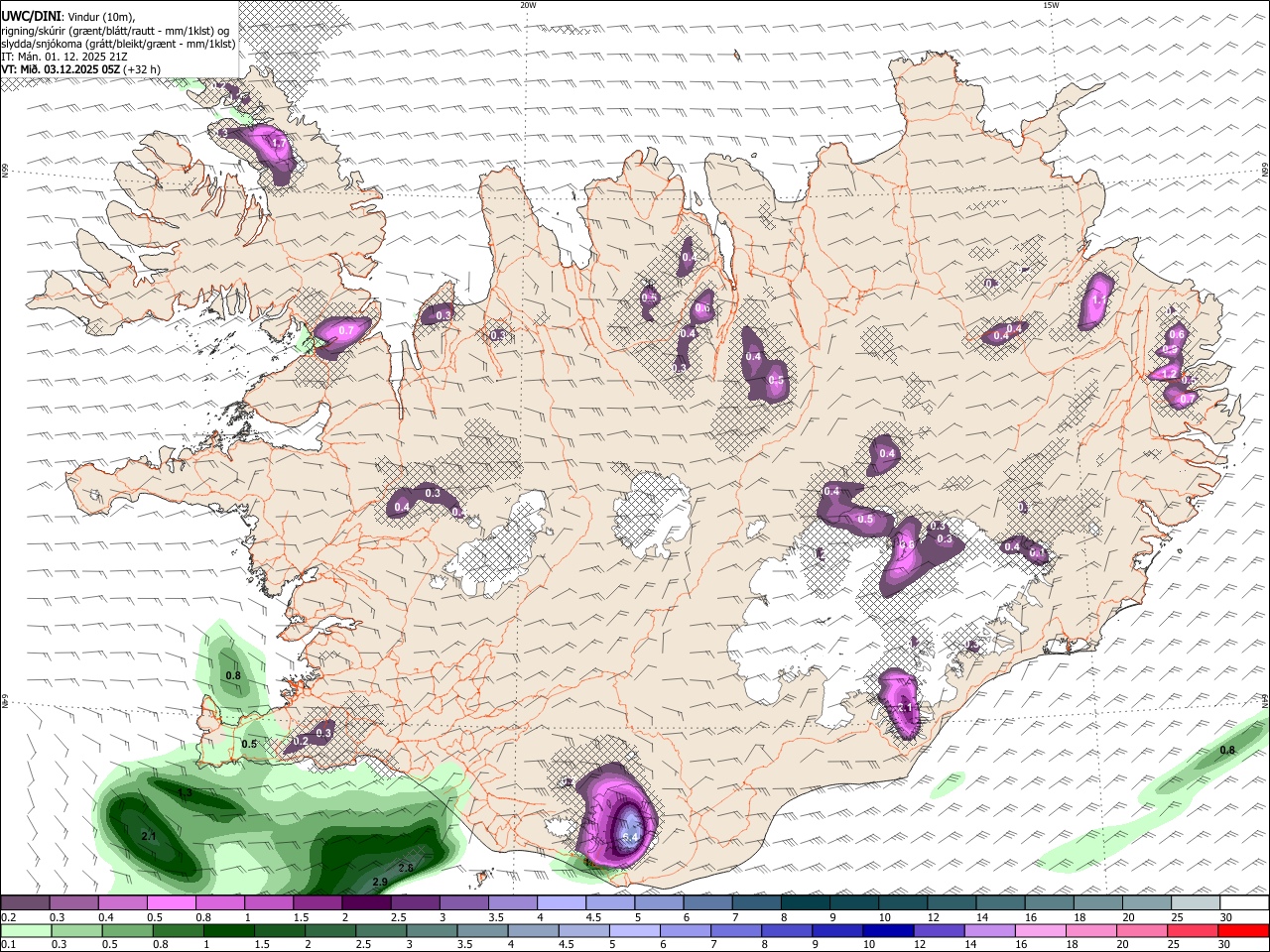Image resolution: width=1270 pixels, height=952 pixels.
Task: Click the 2.1 snowfall value in the southeast purple patch
Action: [905, 708]
